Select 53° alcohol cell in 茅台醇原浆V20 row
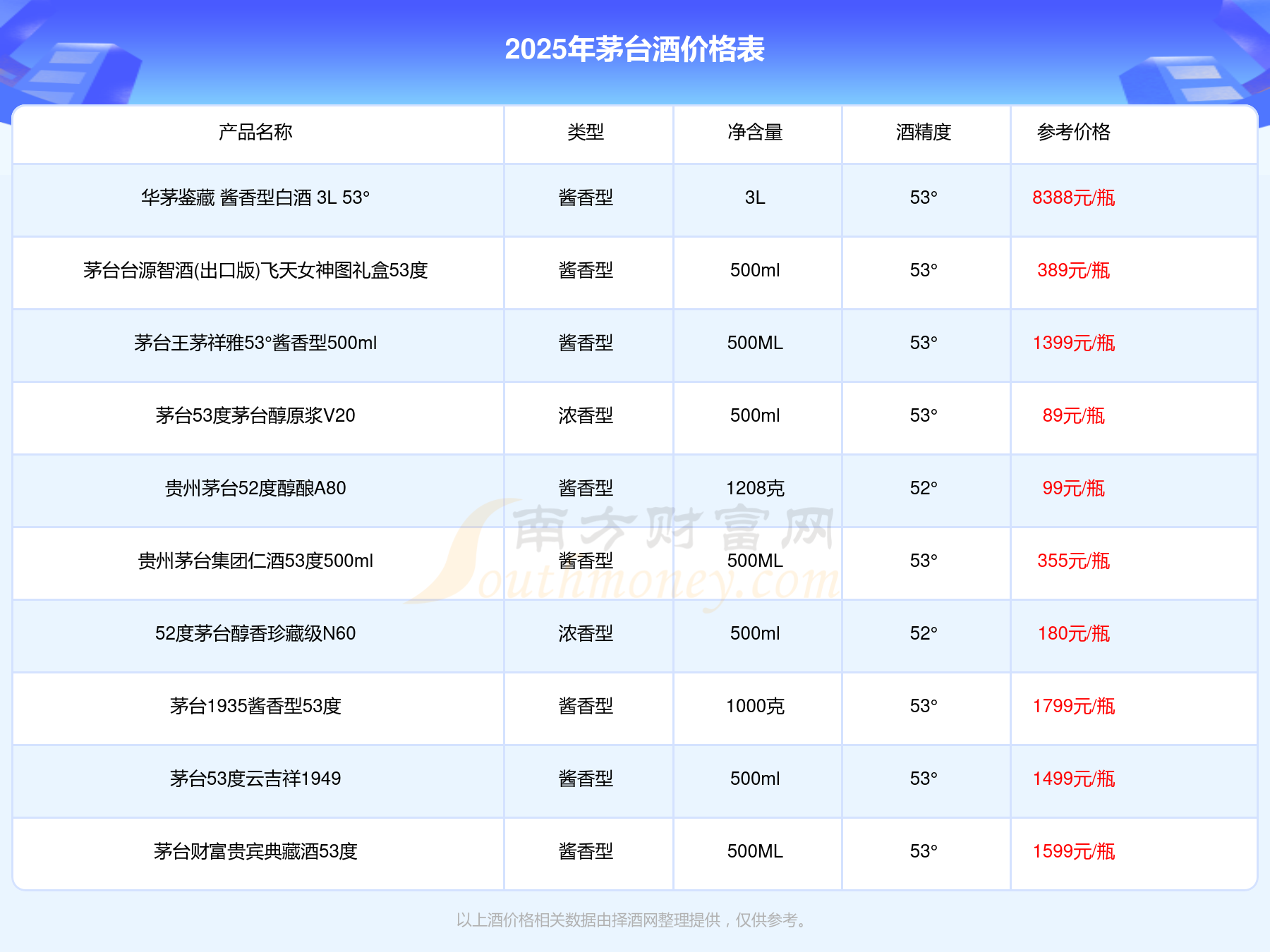The height and width of the screenshot is (952, 1270). [924, 415]
